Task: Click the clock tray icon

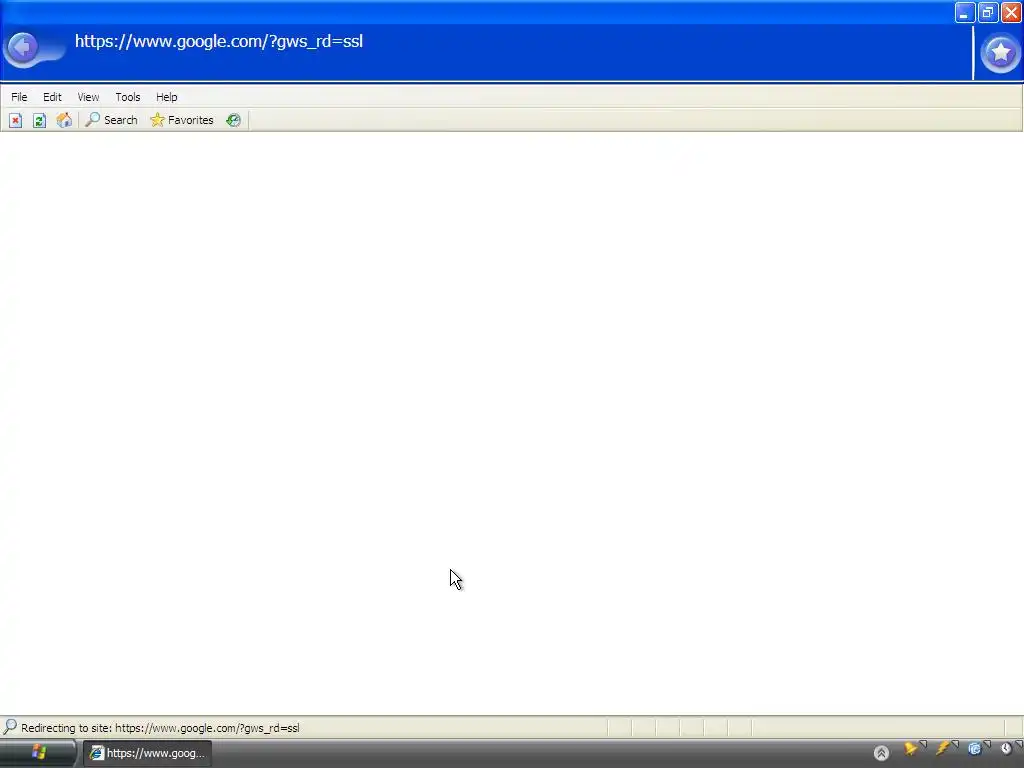Action: click(1006, 749)
